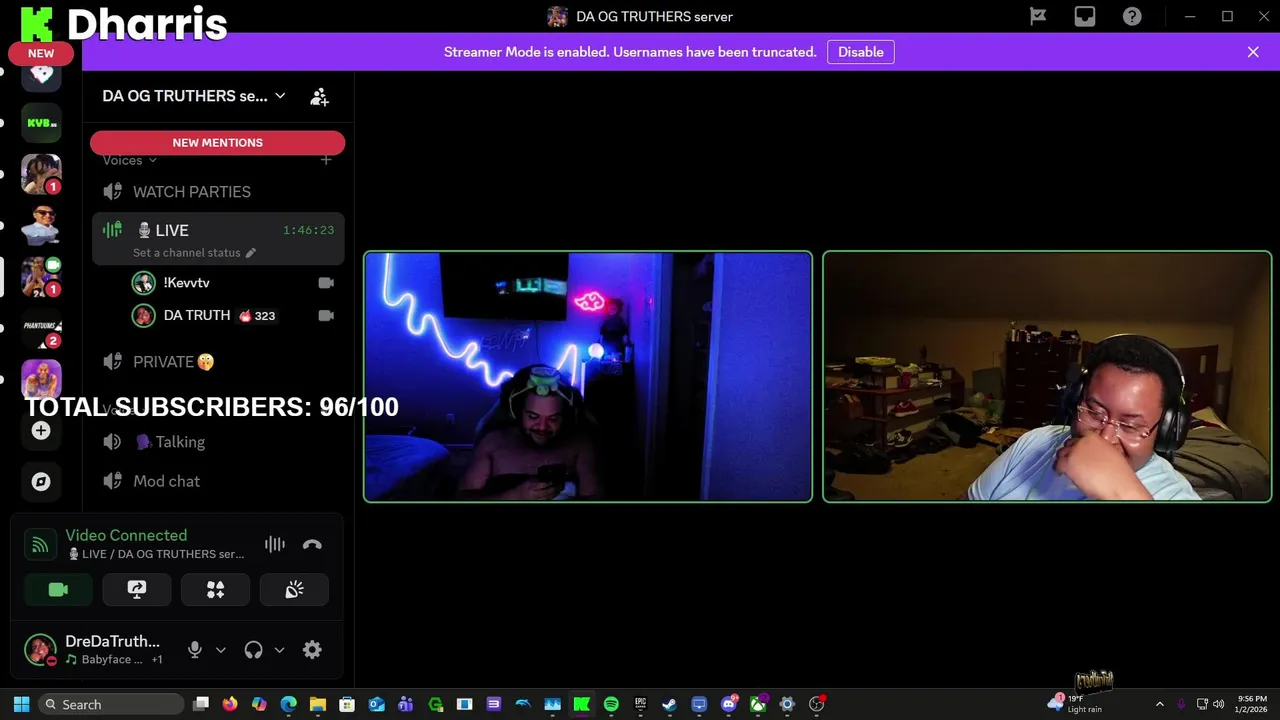Add a server with plus icon
The height and width of the screenshot is (720, 1280).
coord(41,431)
